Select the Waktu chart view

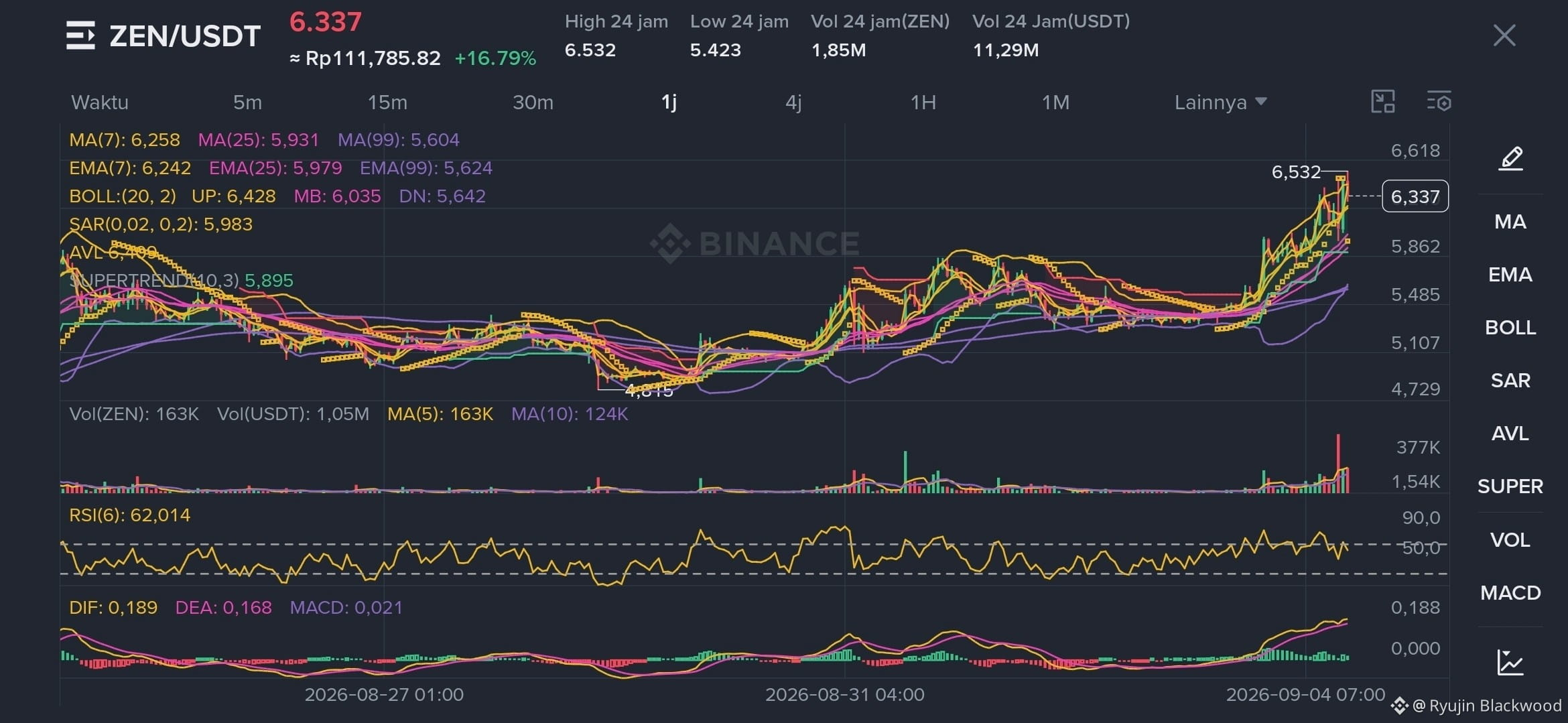(100, 103)
